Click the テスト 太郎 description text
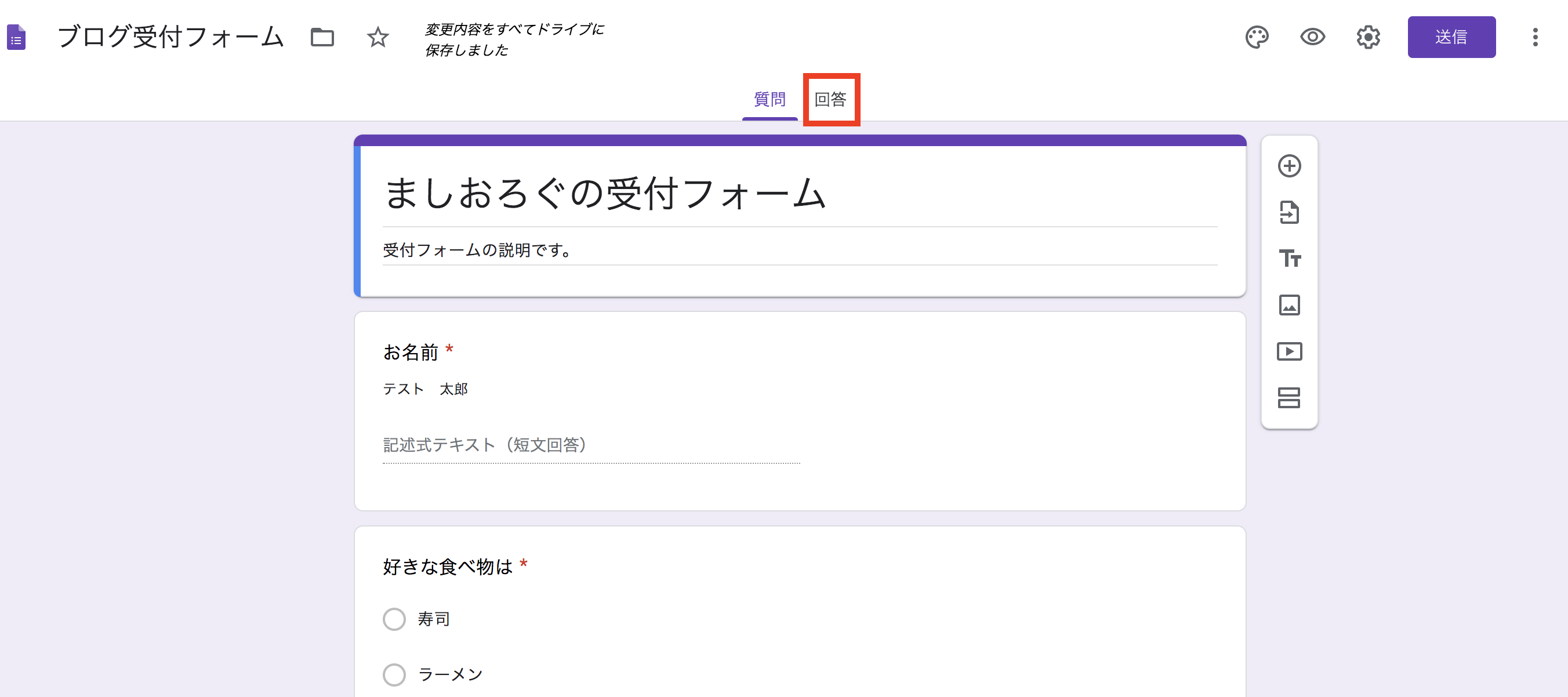The image size is (1568, 697). click(x=425, y=389)
